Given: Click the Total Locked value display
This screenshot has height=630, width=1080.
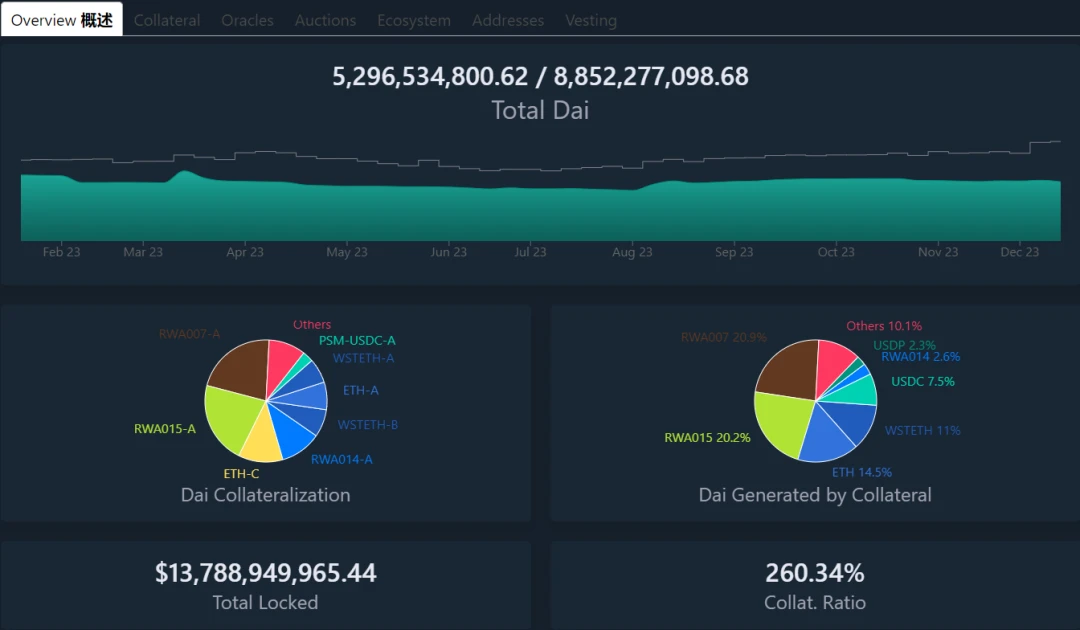Looking at the screenshot, I should point(265,573).
